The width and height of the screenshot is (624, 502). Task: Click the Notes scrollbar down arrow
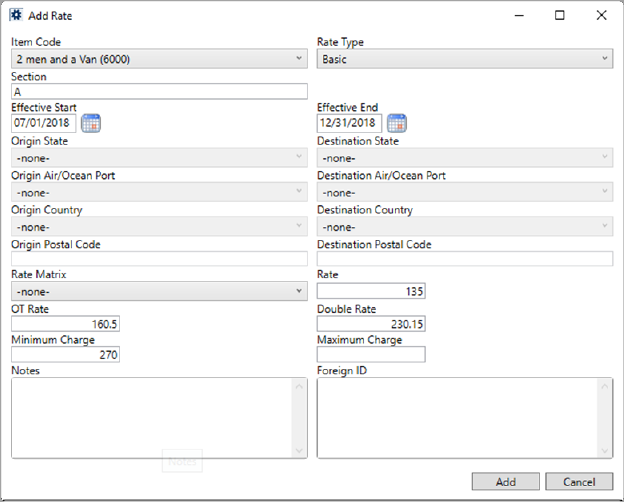pos(301,451)
